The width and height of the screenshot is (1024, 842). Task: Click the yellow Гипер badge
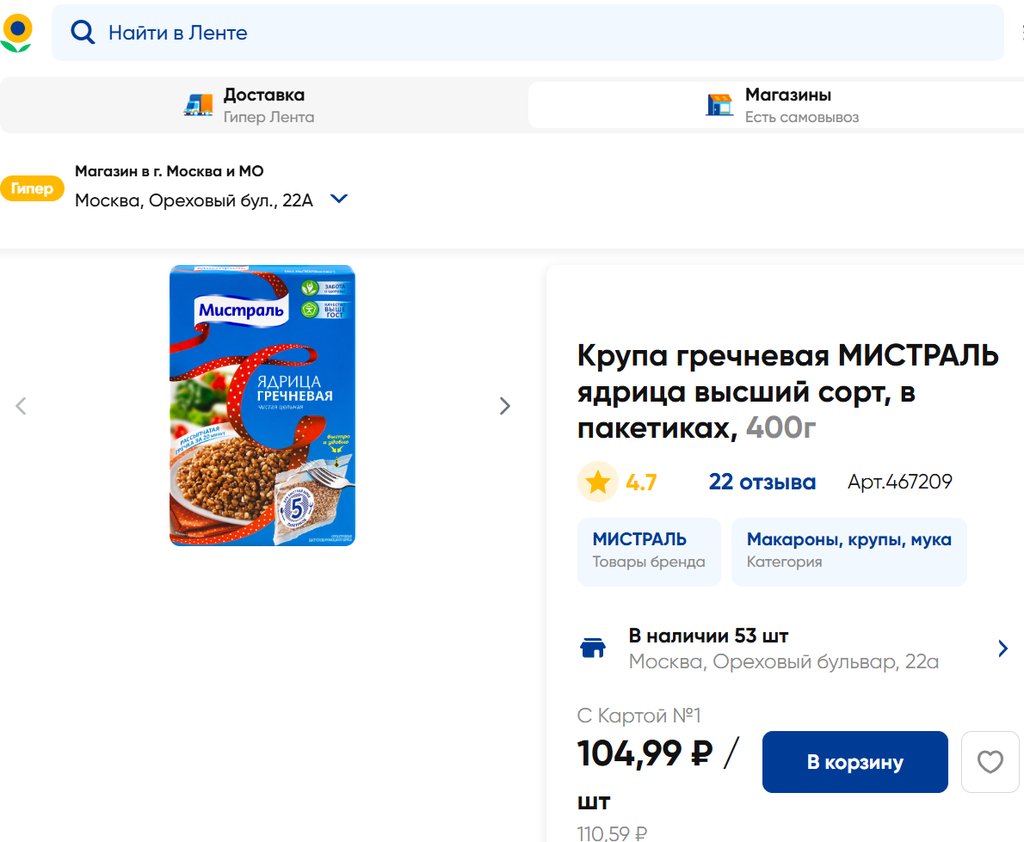tap(32, 189)
